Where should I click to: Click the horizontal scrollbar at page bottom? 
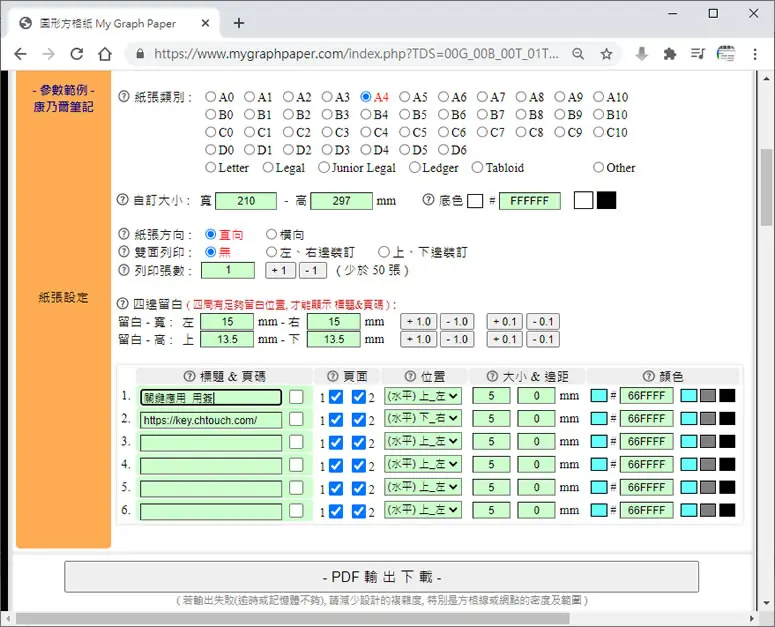pos(293,618)
